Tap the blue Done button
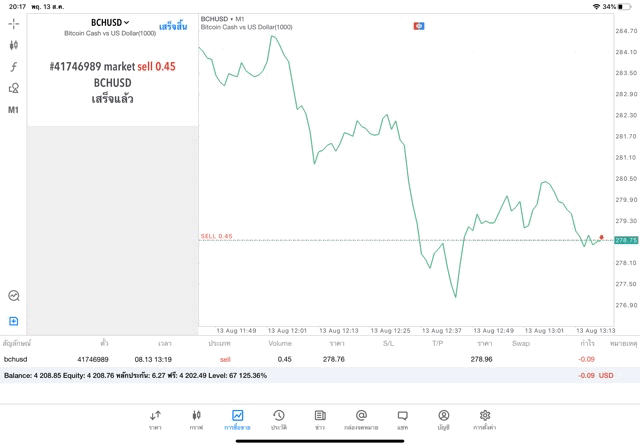 173,26
